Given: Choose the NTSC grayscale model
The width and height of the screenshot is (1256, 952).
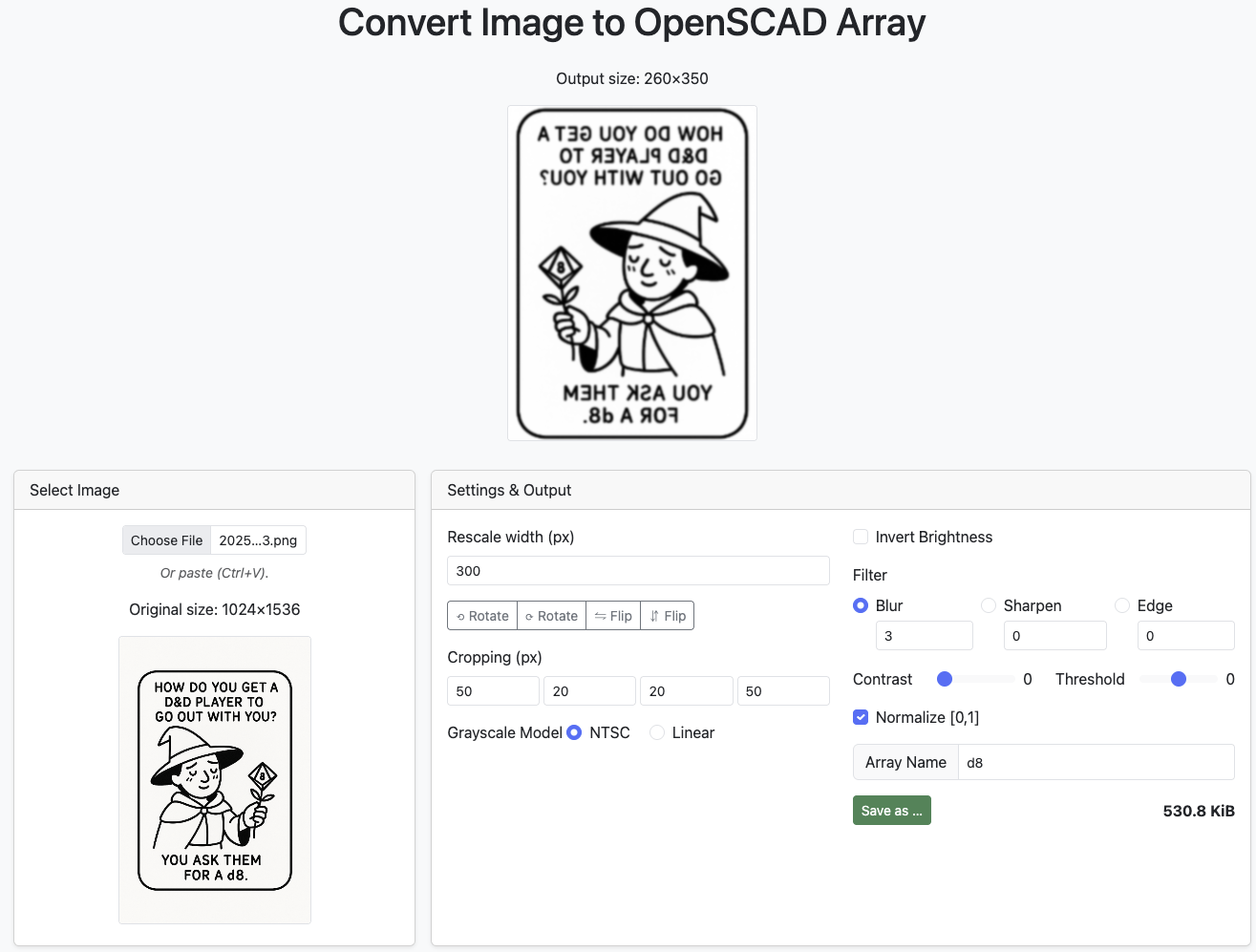Looking at the screenshot, I should tap(574, 732).
